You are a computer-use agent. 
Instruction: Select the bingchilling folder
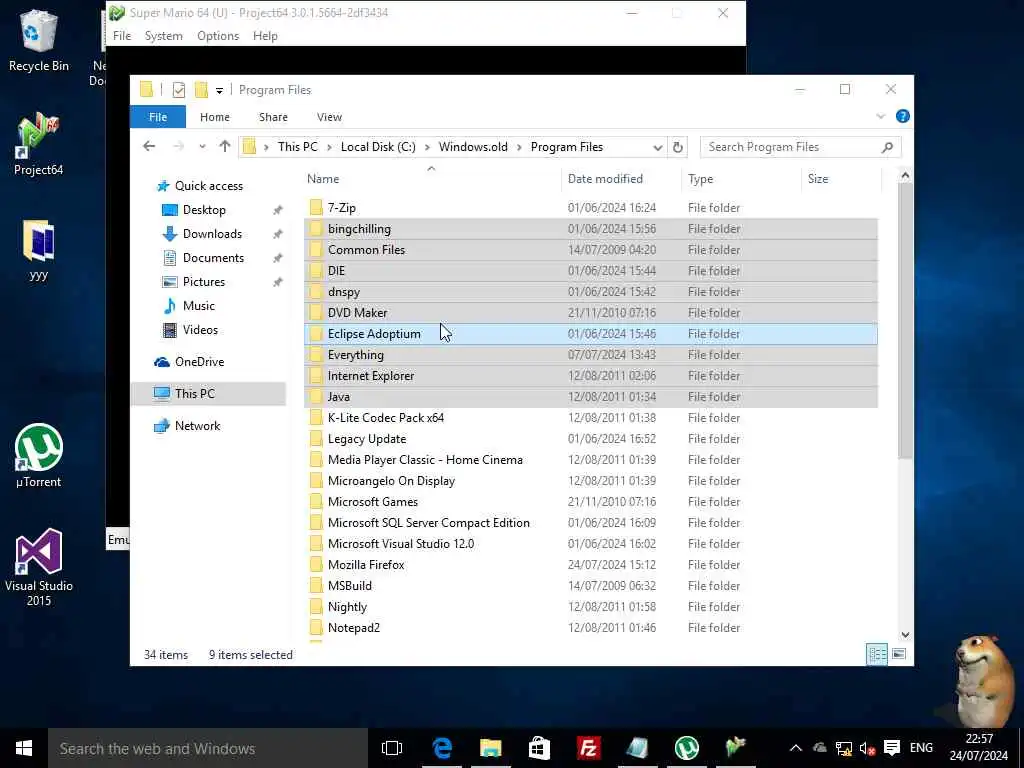(590, 229)
